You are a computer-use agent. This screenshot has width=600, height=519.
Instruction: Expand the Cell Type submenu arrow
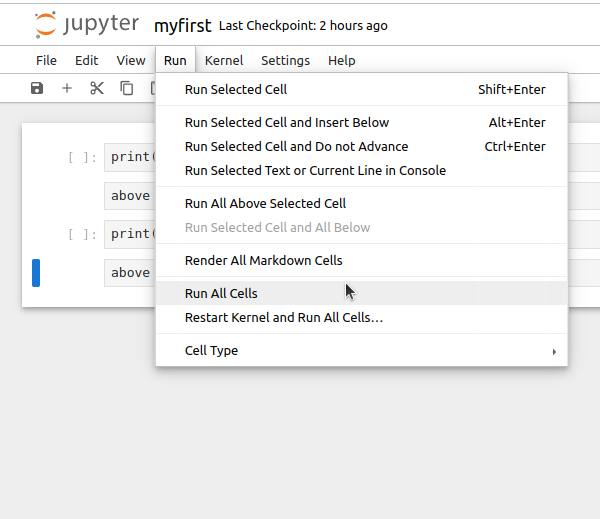tap(554, 351)
